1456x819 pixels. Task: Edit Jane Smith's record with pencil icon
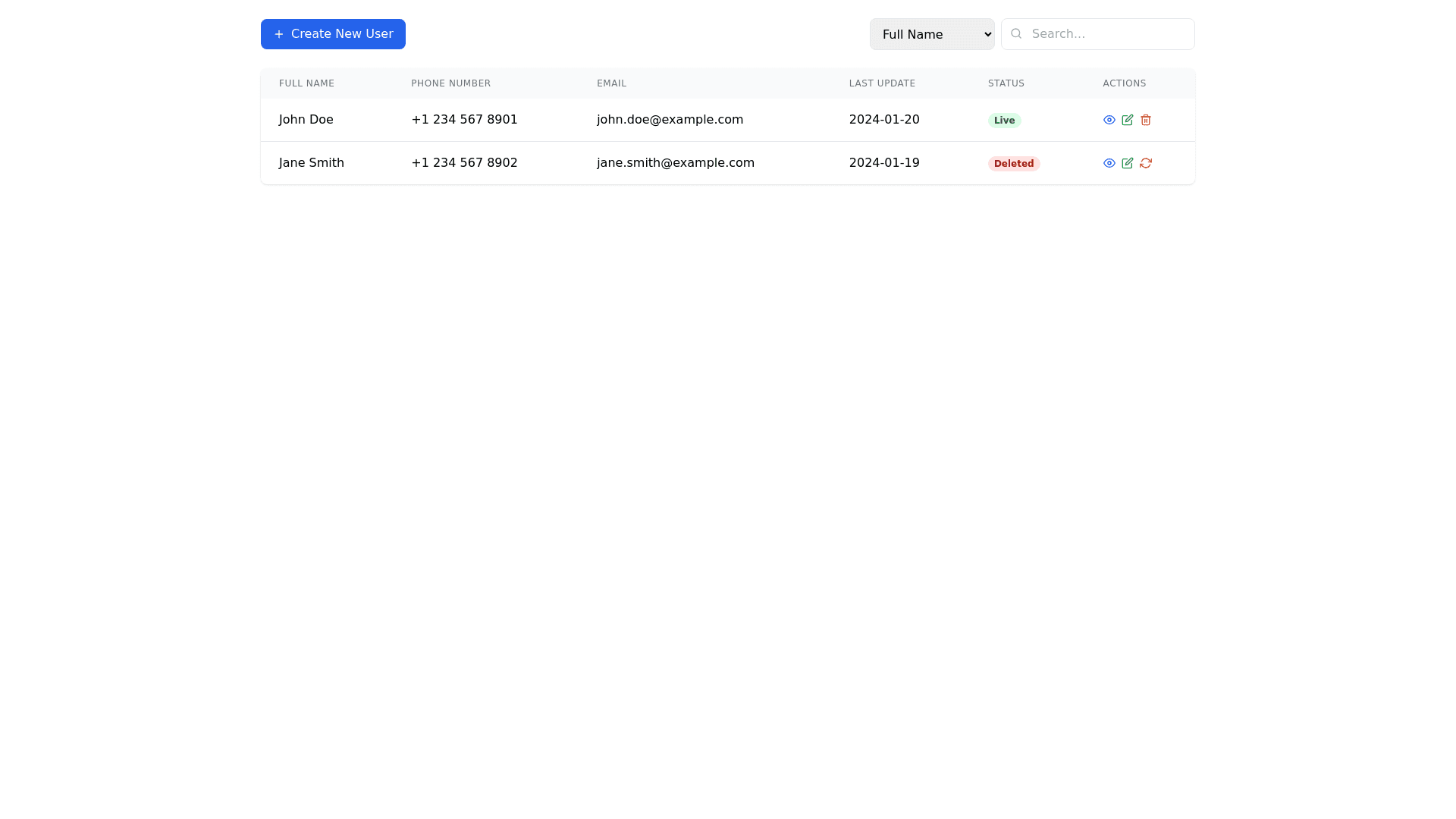(1127, 163)
